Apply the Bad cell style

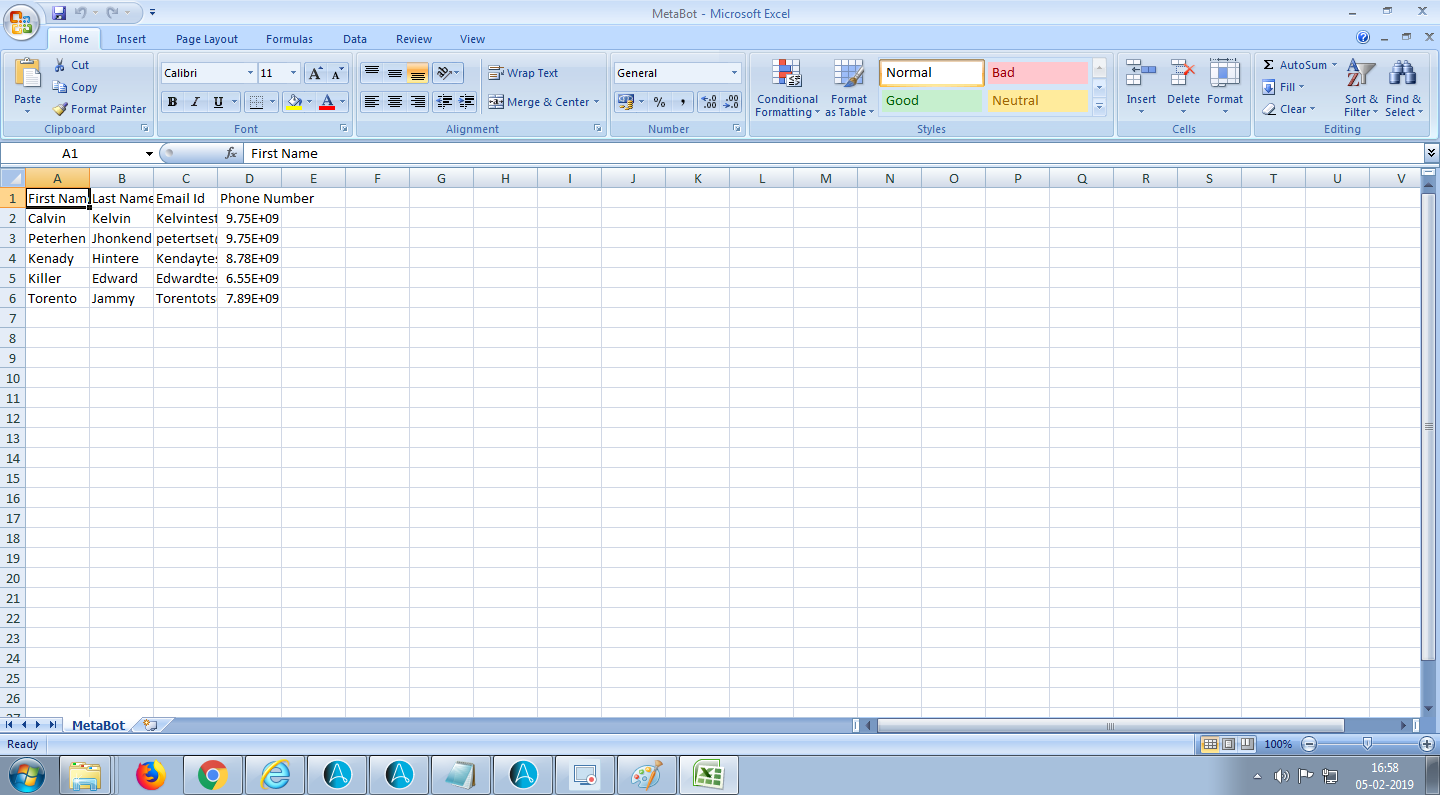click(x=1037, y=73)
